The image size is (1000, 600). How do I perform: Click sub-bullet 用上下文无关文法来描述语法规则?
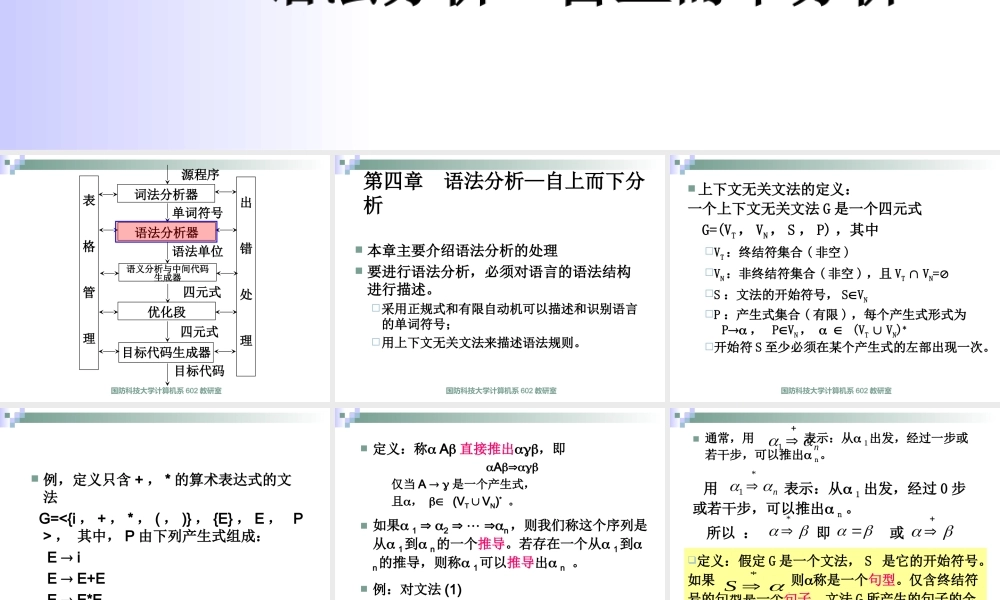tap(481, 343)
